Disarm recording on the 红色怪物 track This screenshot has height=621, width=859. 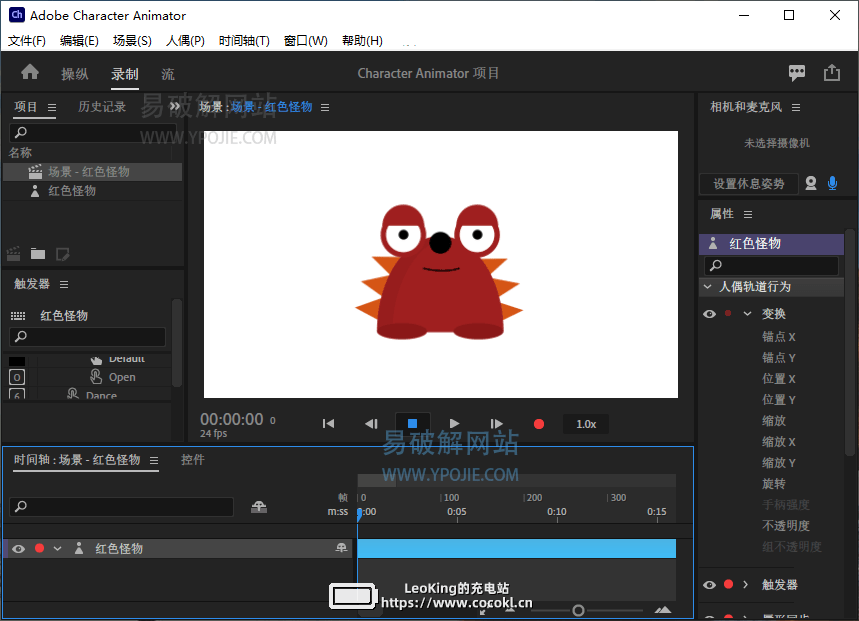point(39,548)
